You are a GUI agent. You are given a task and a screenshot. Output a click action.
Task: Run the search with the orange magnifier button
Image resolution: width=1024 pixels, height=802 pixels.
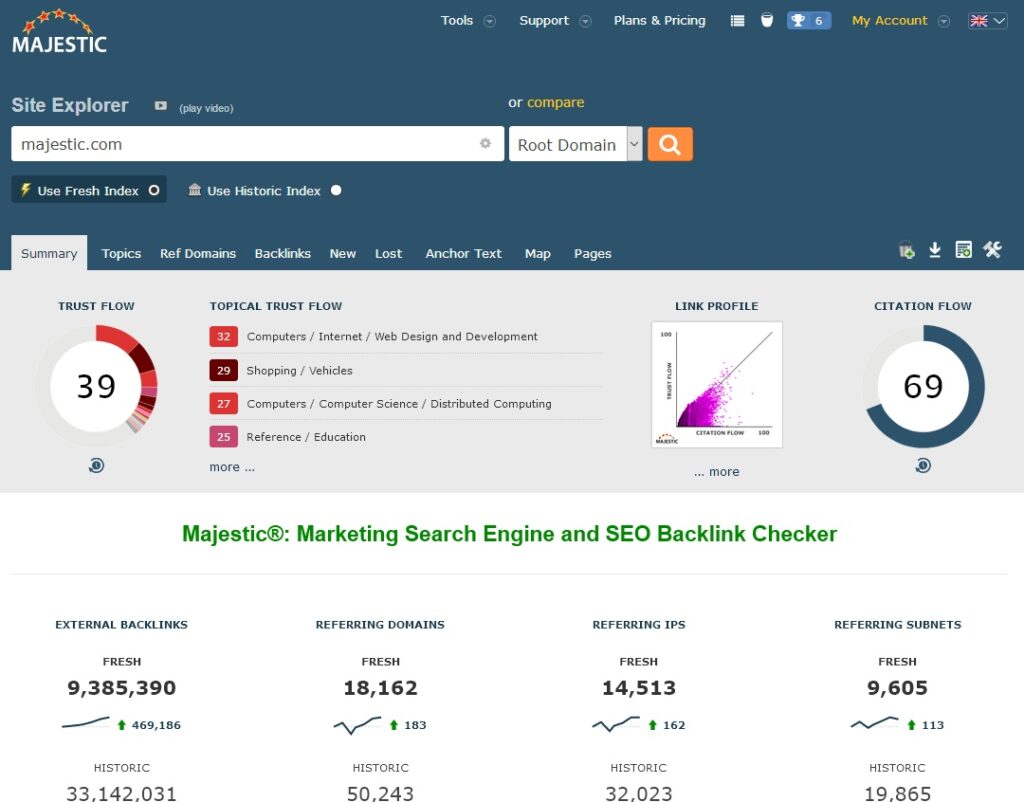point(670,144)
